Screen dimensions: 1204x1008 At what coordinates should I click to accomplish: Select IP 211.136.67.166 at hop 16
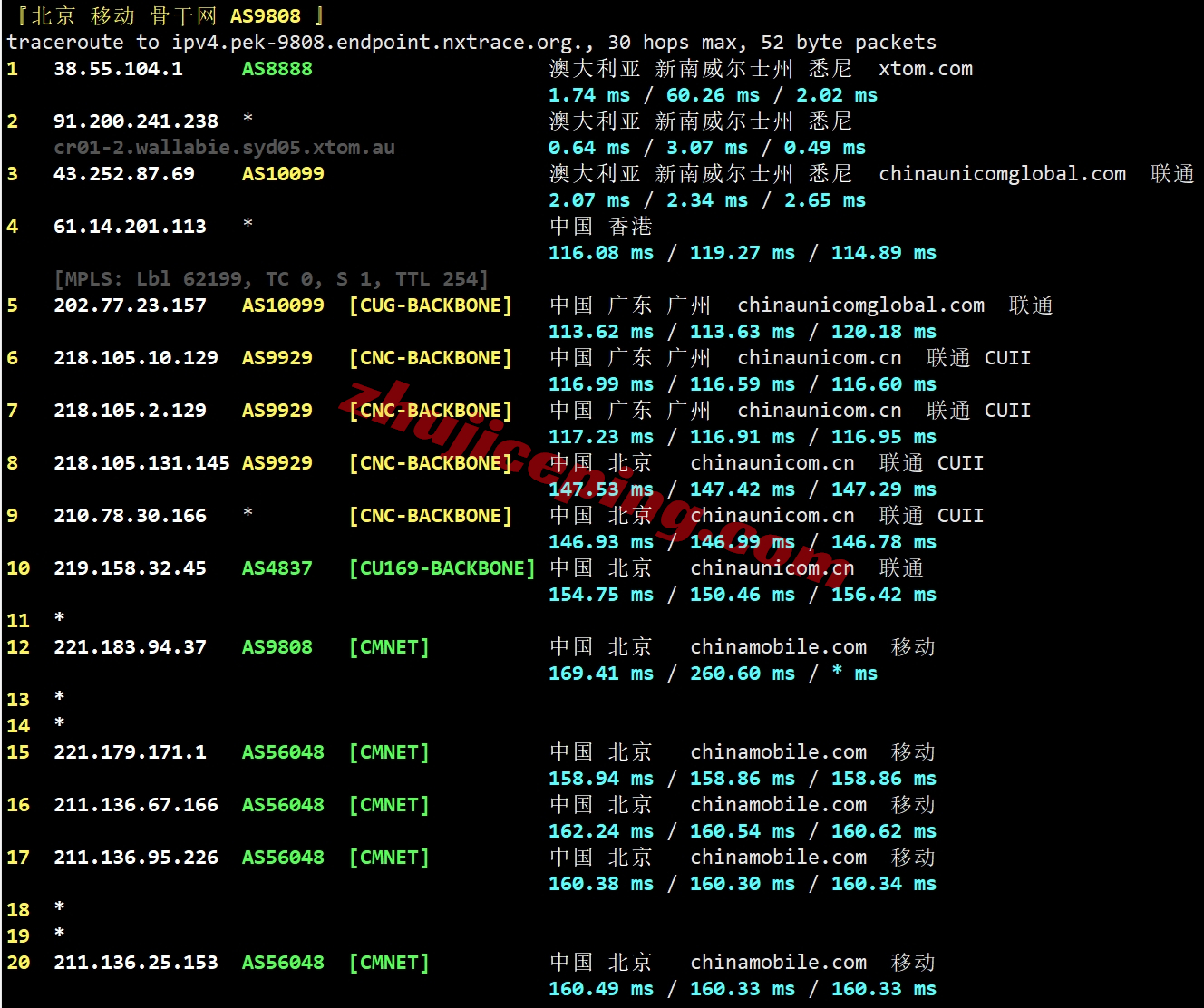[x=136, y=805]
